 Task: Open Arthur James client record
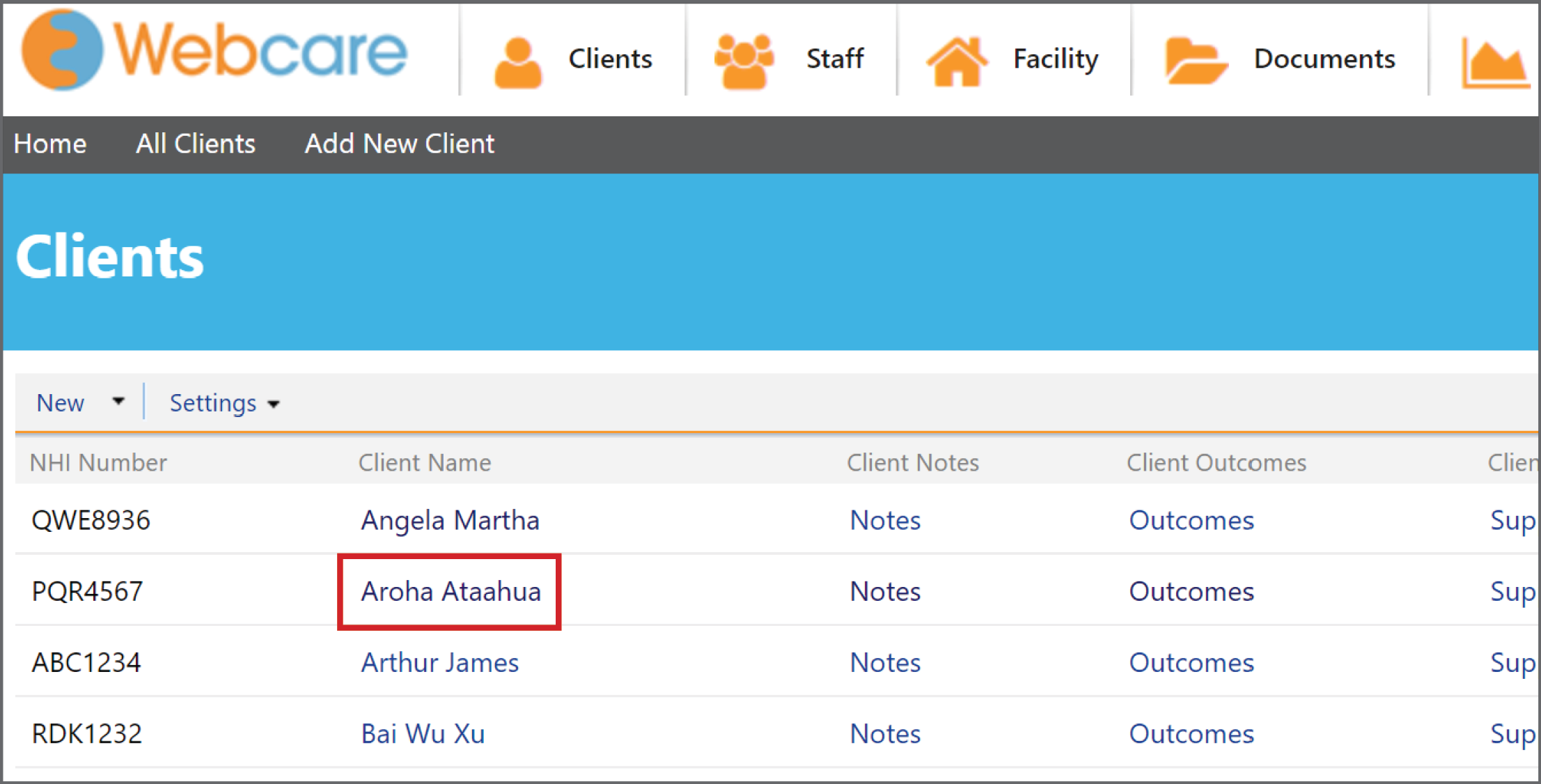coord(439,662)
